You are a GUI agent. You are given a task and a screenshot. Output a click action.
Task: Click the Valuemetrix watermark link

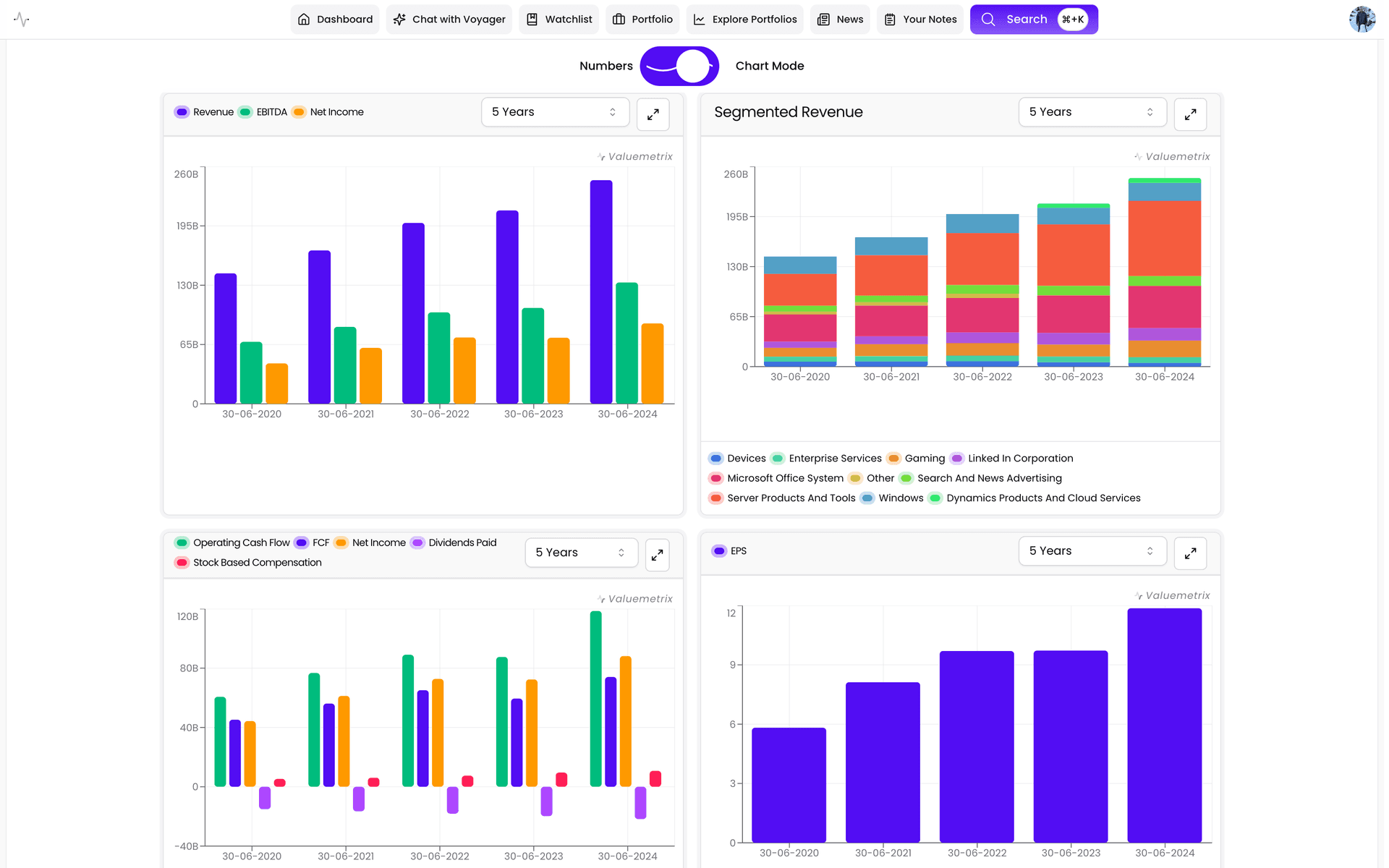click(x=634, y=156)
